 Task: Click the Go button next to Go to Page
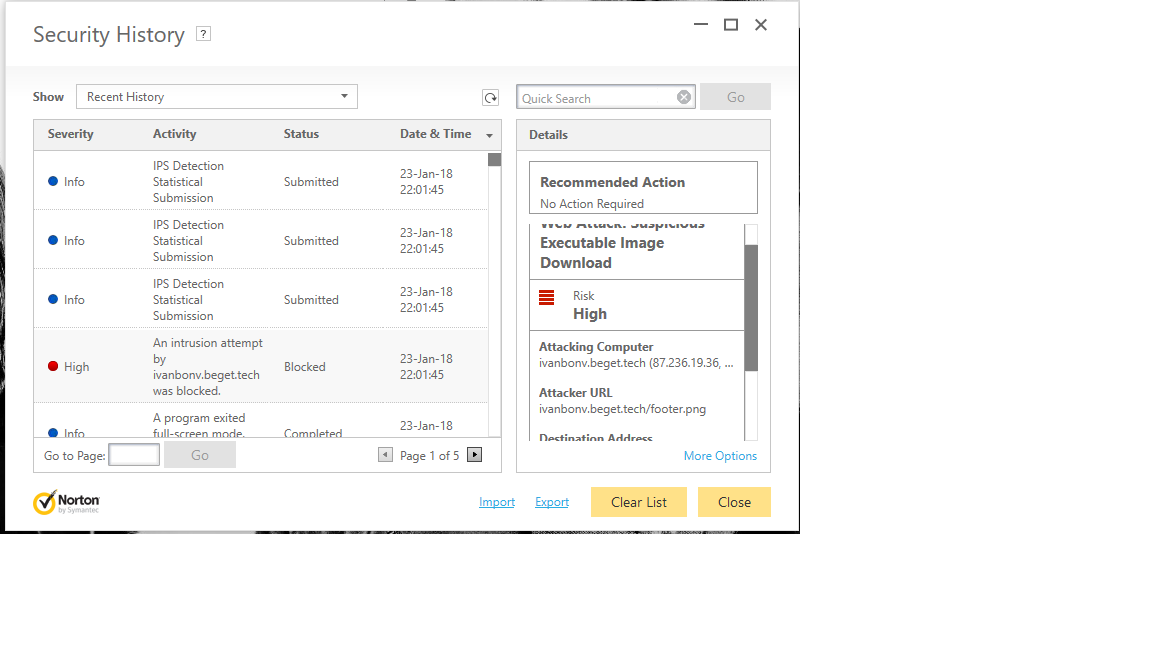(200, 455)
